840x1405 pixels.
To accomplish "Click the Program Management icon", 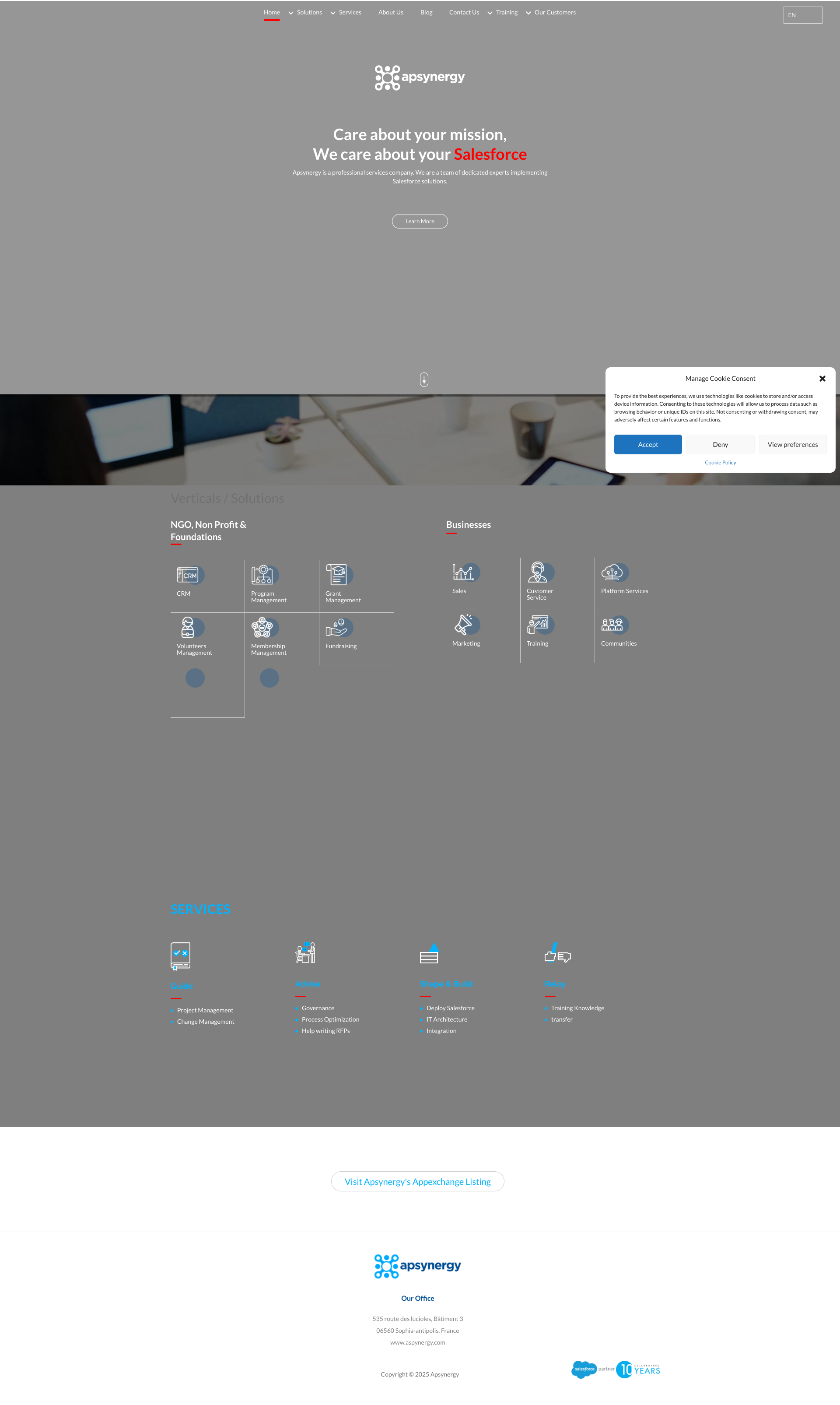I will point(262,575).
